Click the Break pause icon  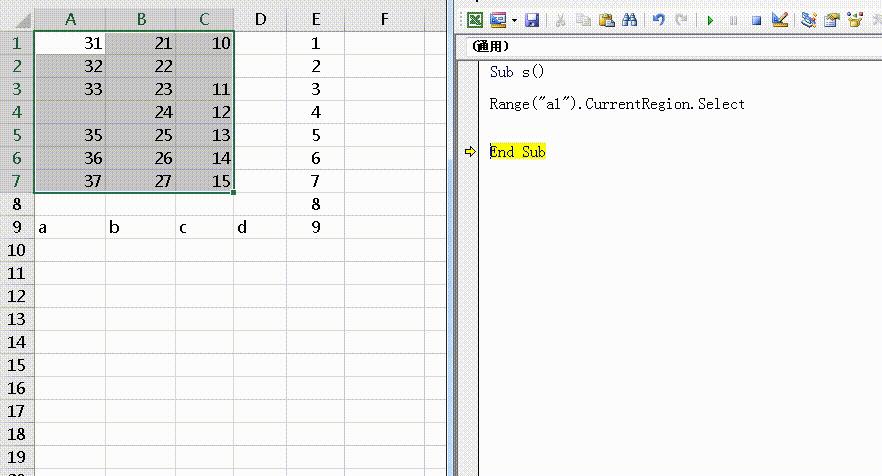tap(734, 21)
